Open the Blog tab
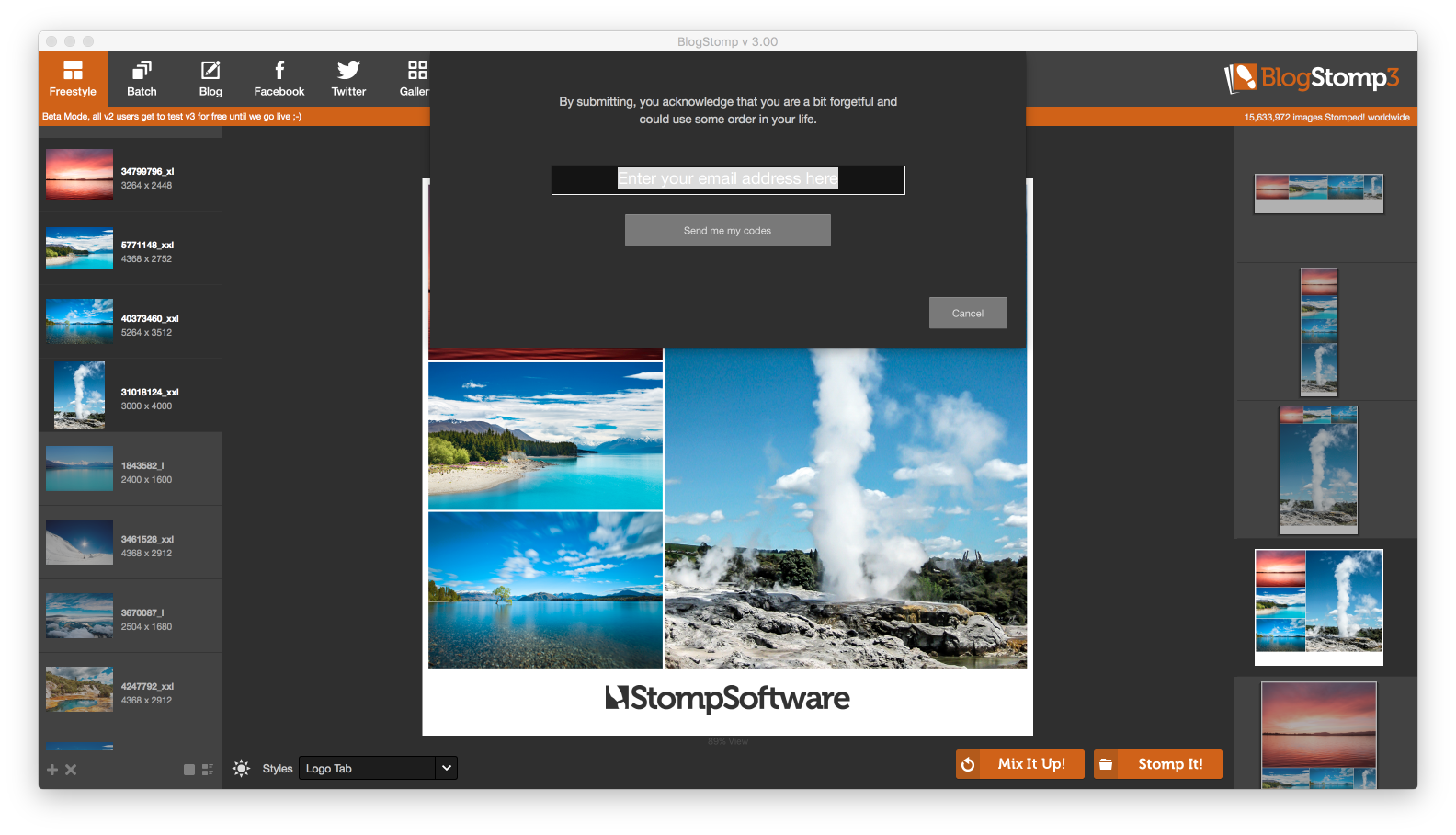 pyautogui.click(x=210, y=79)
